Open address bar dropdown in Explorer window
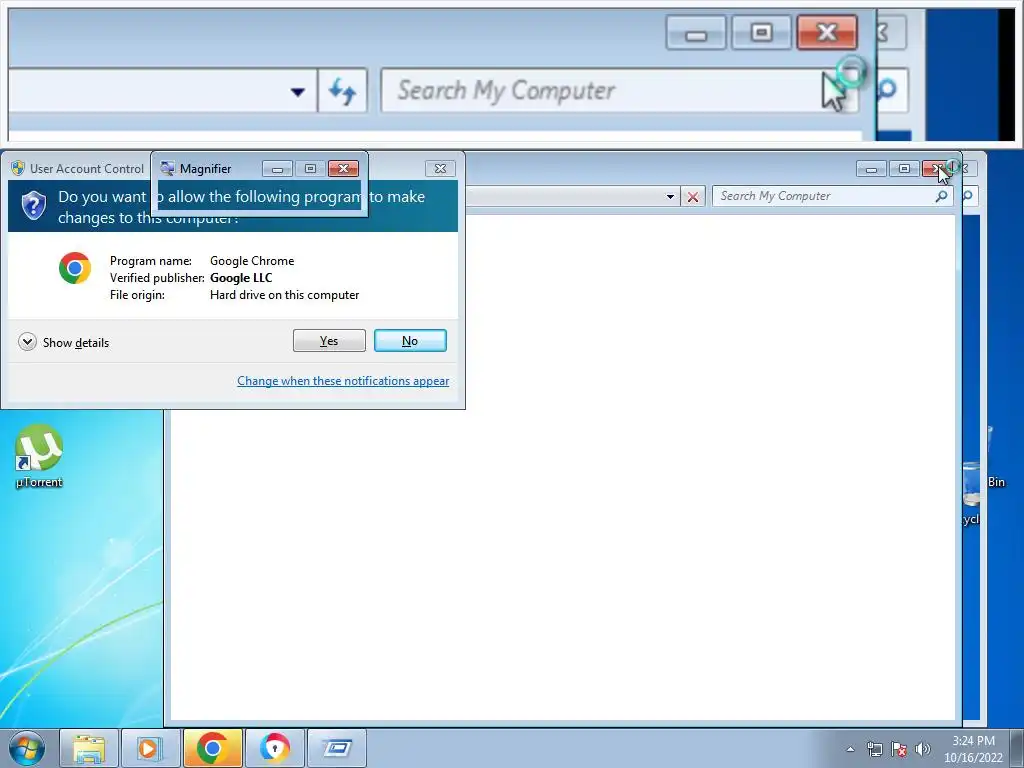The width and height of the screenshot is (1024, 768). point(670,197)
